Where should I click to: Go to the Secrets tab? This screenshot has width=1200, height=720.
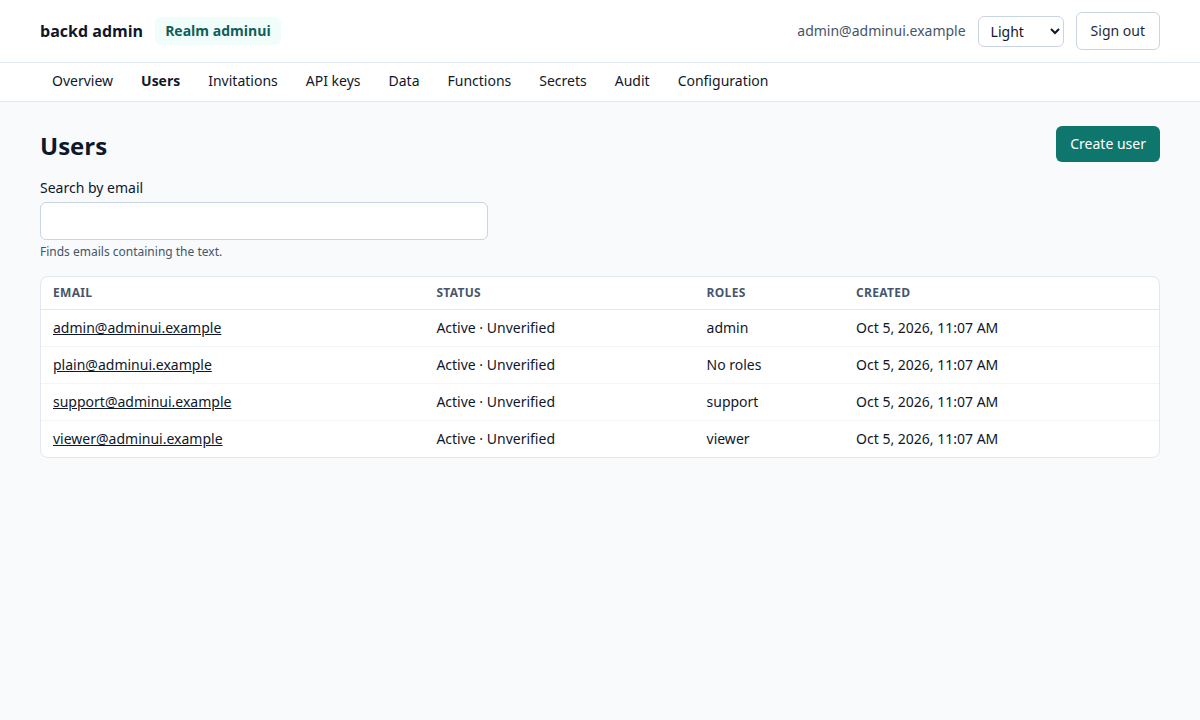(x=562, y=81)
